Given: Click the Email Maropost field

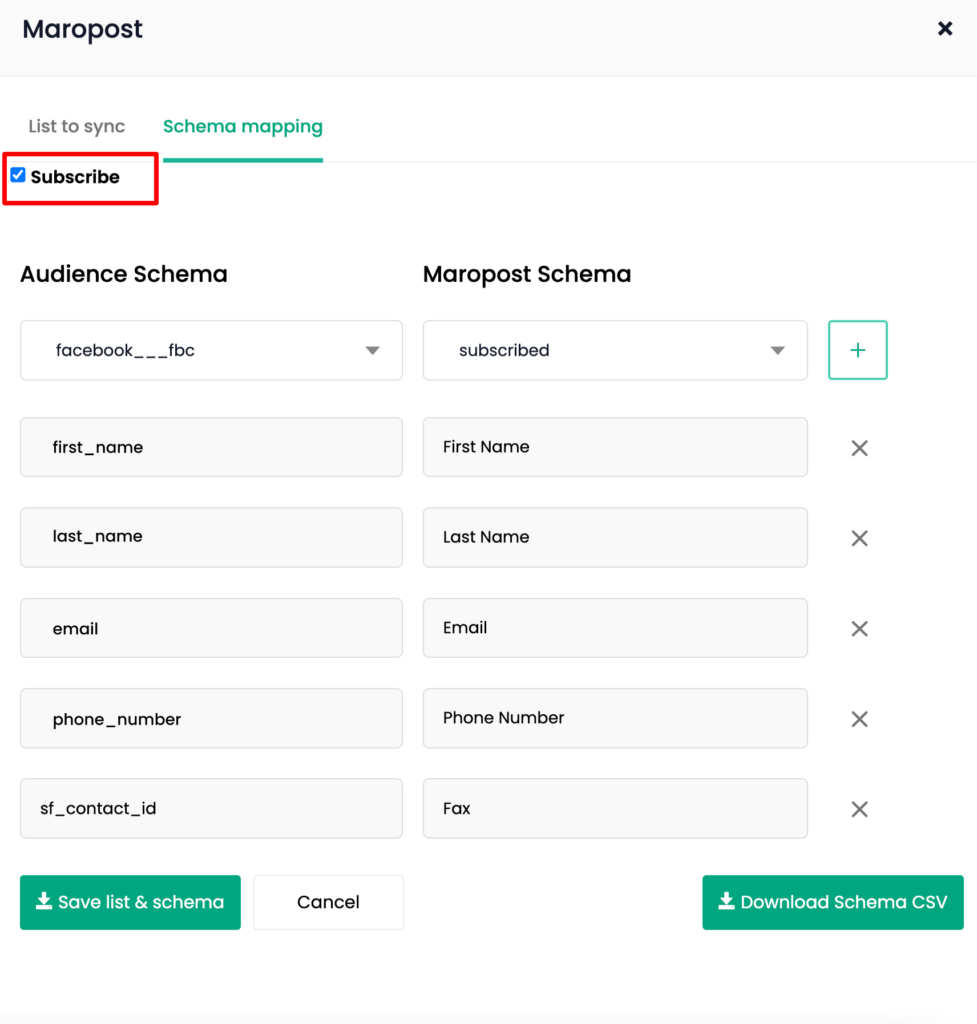Looking at the screenshot, I should coord(615,628).
